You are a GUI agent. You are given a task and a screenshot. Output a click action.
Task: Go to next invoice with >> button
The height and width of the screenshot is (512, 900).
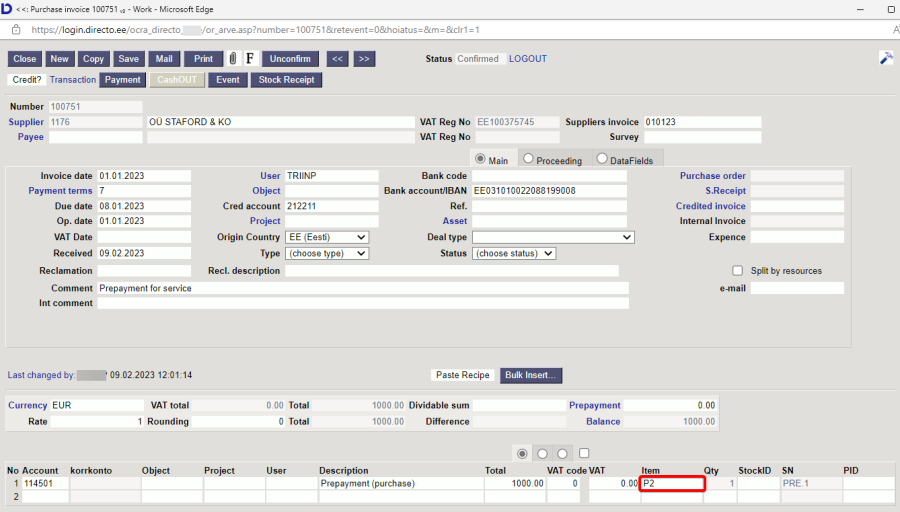[x=364, y=59]
